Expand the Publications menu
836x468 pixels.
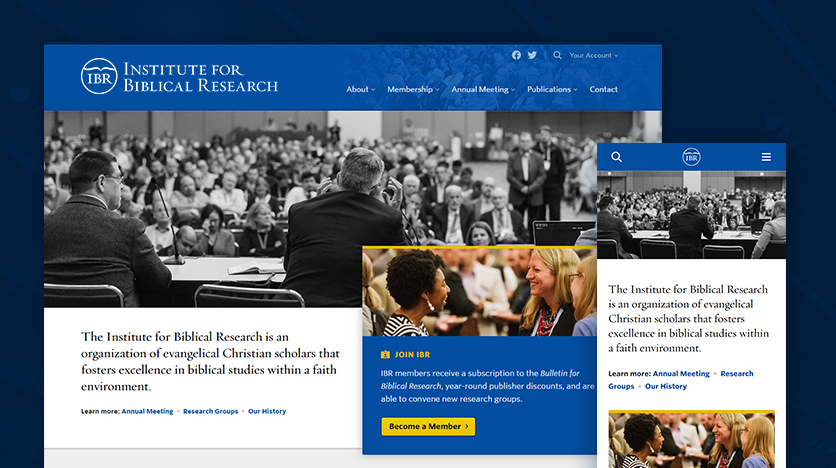[x=552, y=89]
